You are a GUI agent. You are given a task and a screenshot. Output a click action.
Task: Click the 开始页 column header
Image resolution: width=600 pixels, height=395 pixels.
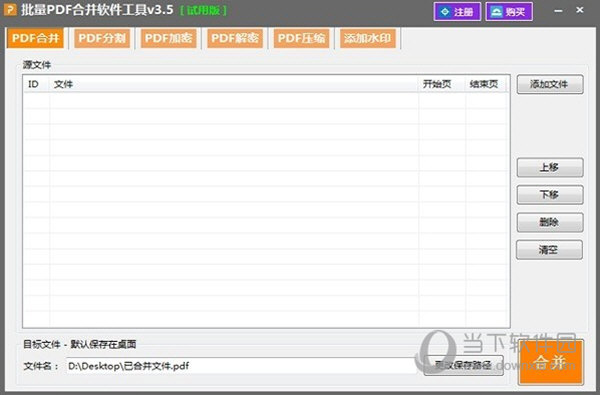pyautogui.click(x=442, y=84)
